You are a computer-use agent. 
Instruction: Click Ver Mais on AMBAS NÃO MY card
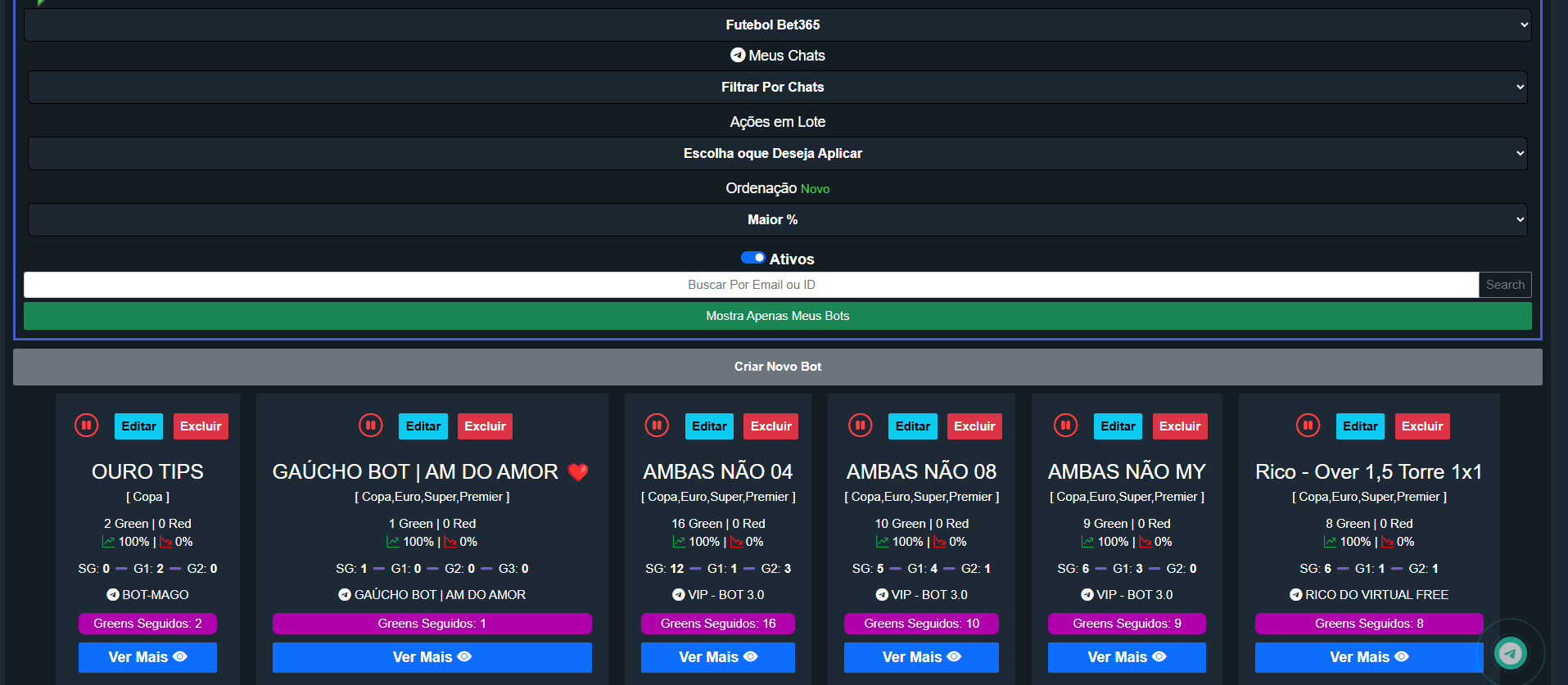pos(1127,657)
